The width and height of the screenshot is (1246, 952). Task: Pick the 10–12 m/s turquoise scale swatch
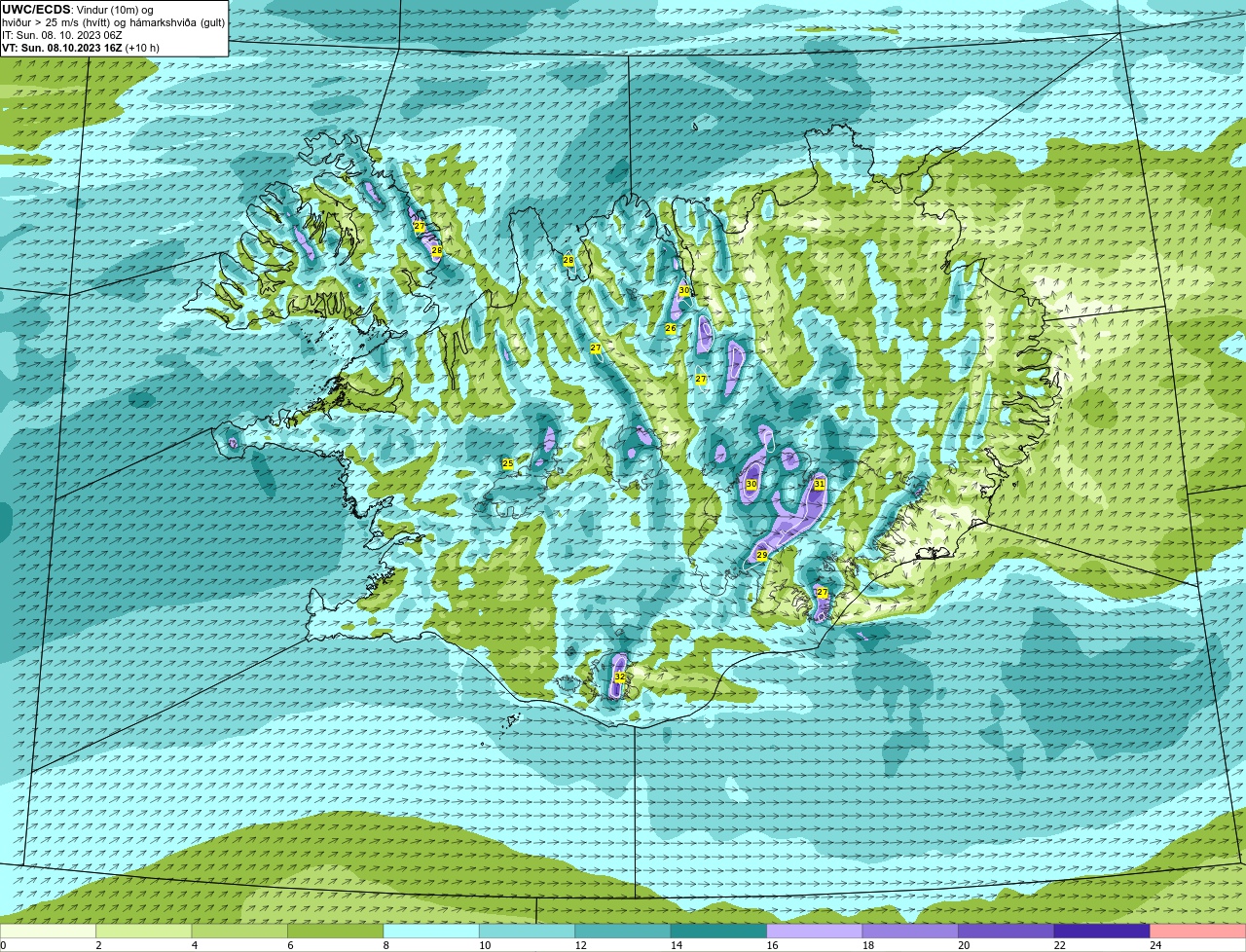(529, 932)
